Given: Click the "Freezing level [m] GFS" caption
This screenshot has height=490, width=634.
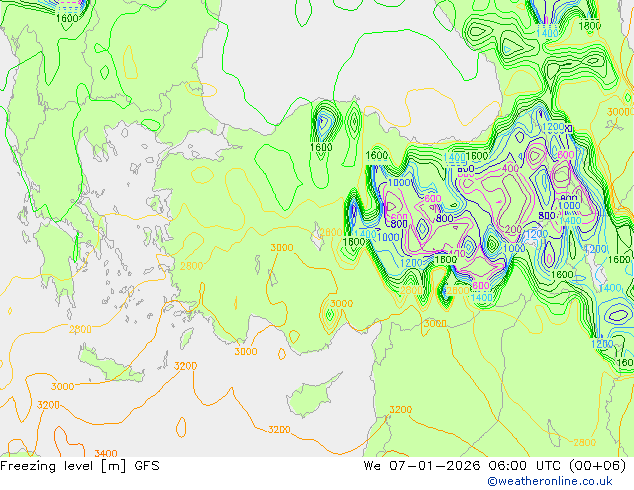Looking at the screenshot, I should 80,466.
